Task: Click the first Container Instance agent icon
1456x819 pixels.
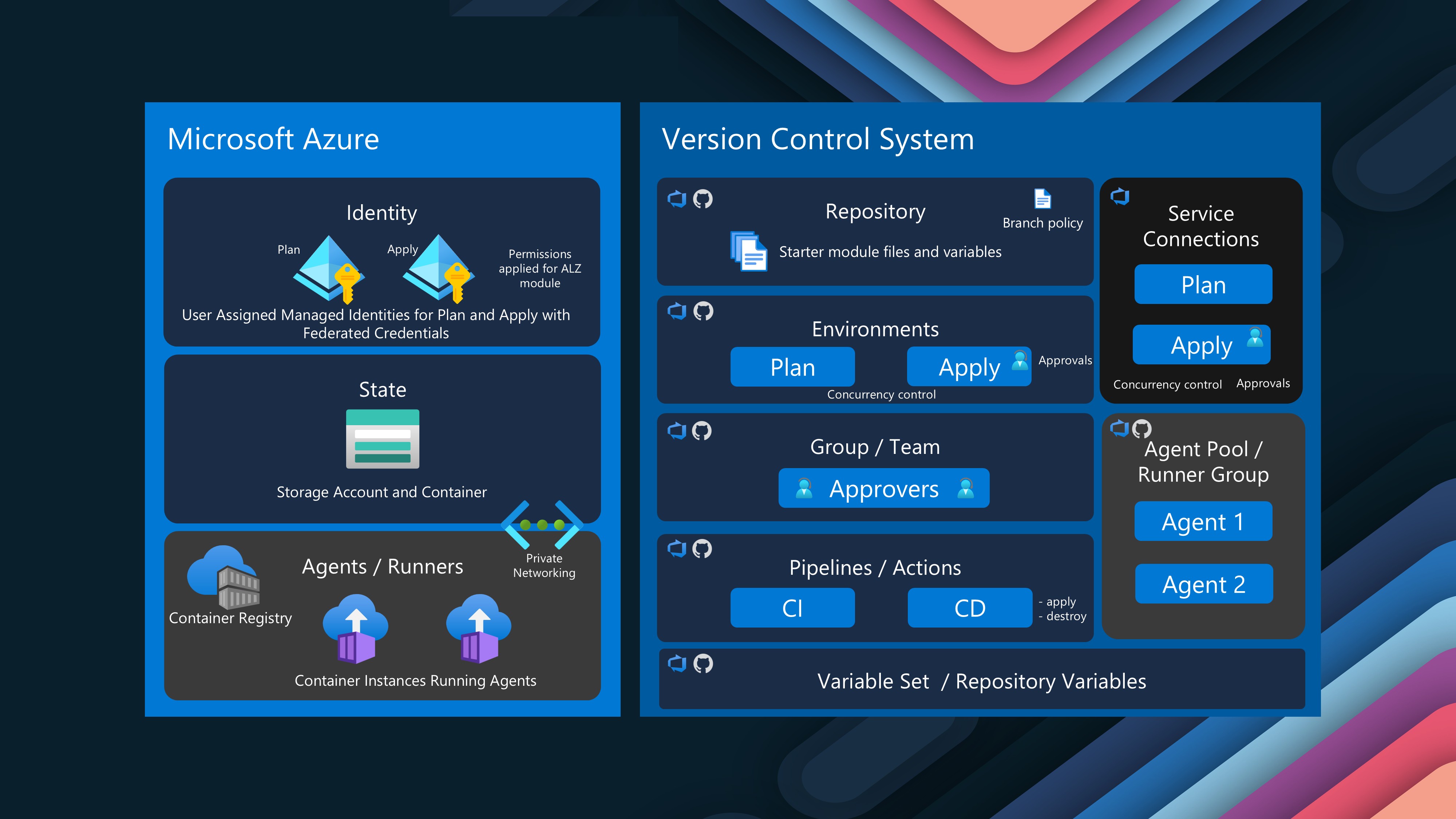Action: click(356, 629)
